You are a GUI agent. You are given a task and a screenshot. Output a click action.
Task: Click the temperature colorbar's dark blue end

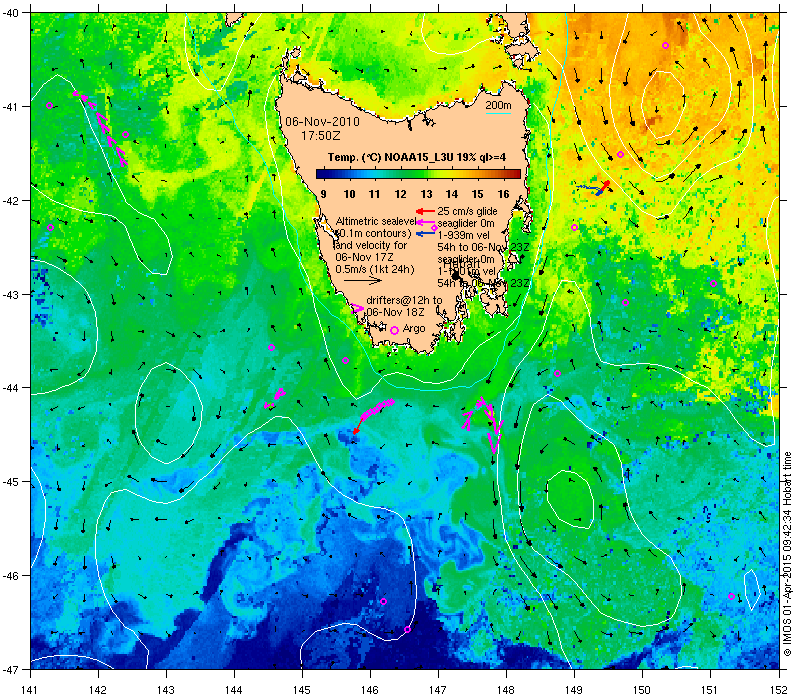[321, 174]
